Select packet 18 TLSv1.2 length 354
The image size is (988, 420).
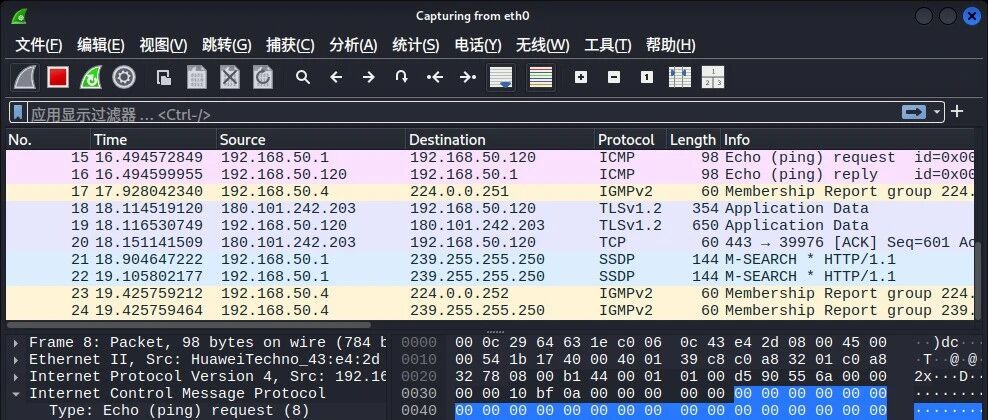[x=490, y=208]
